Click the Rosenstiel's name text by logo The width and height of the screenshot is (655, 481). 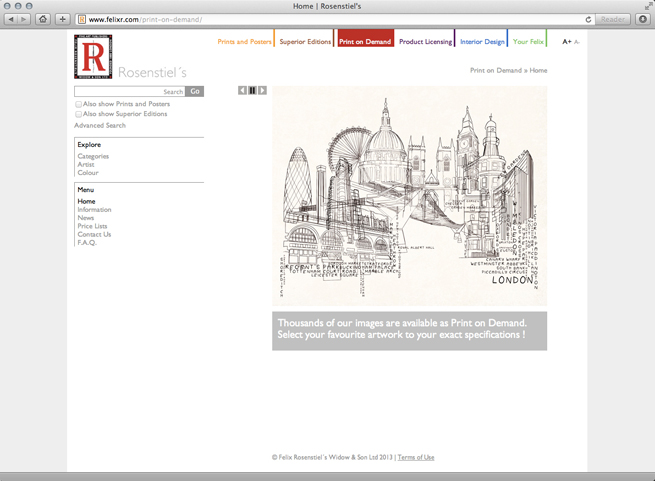tap(152, 72)
